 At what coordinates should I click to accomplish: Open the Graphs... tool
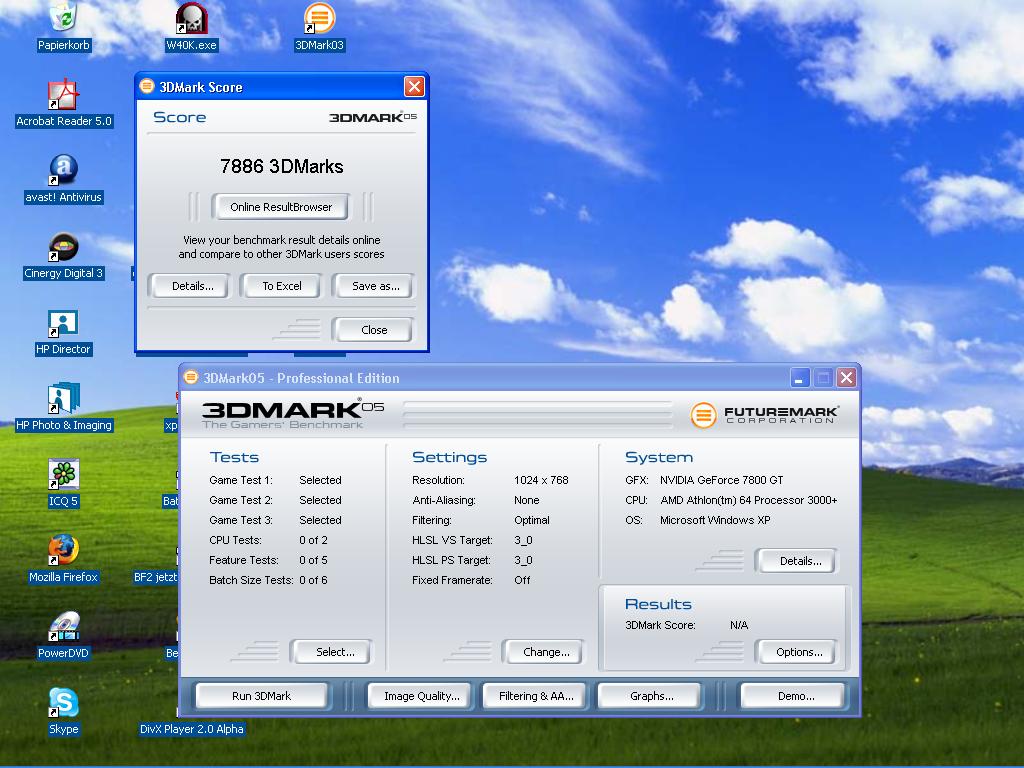651,696
